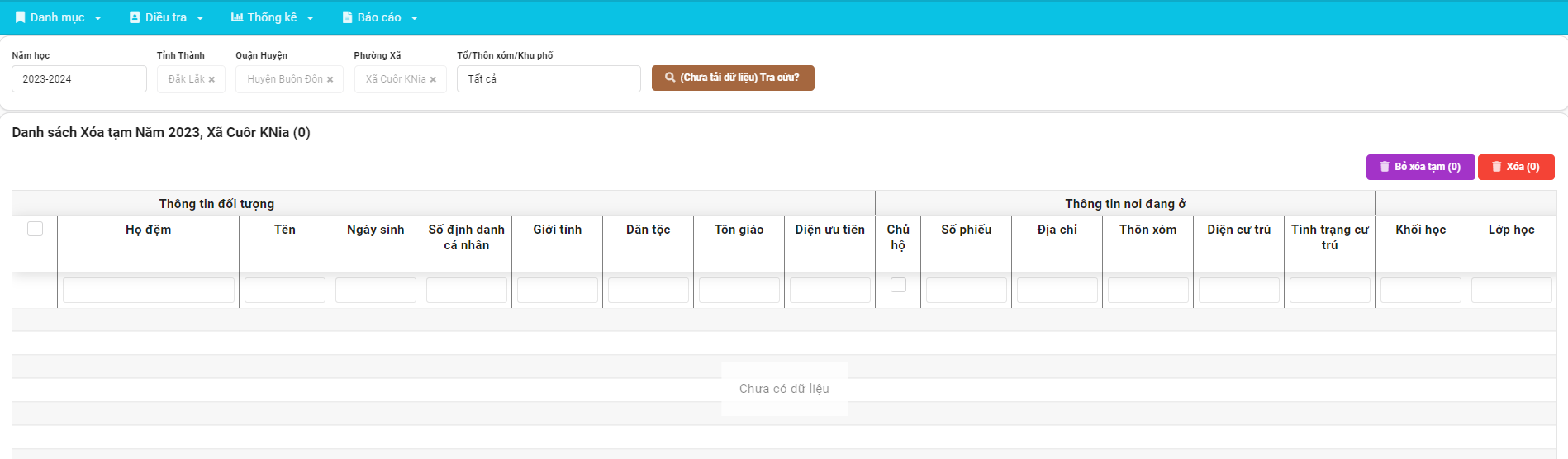Open the Năm học 2023-2024 dropdown
The height and width of the screenshot is (459, 1568).
[79, 79]
